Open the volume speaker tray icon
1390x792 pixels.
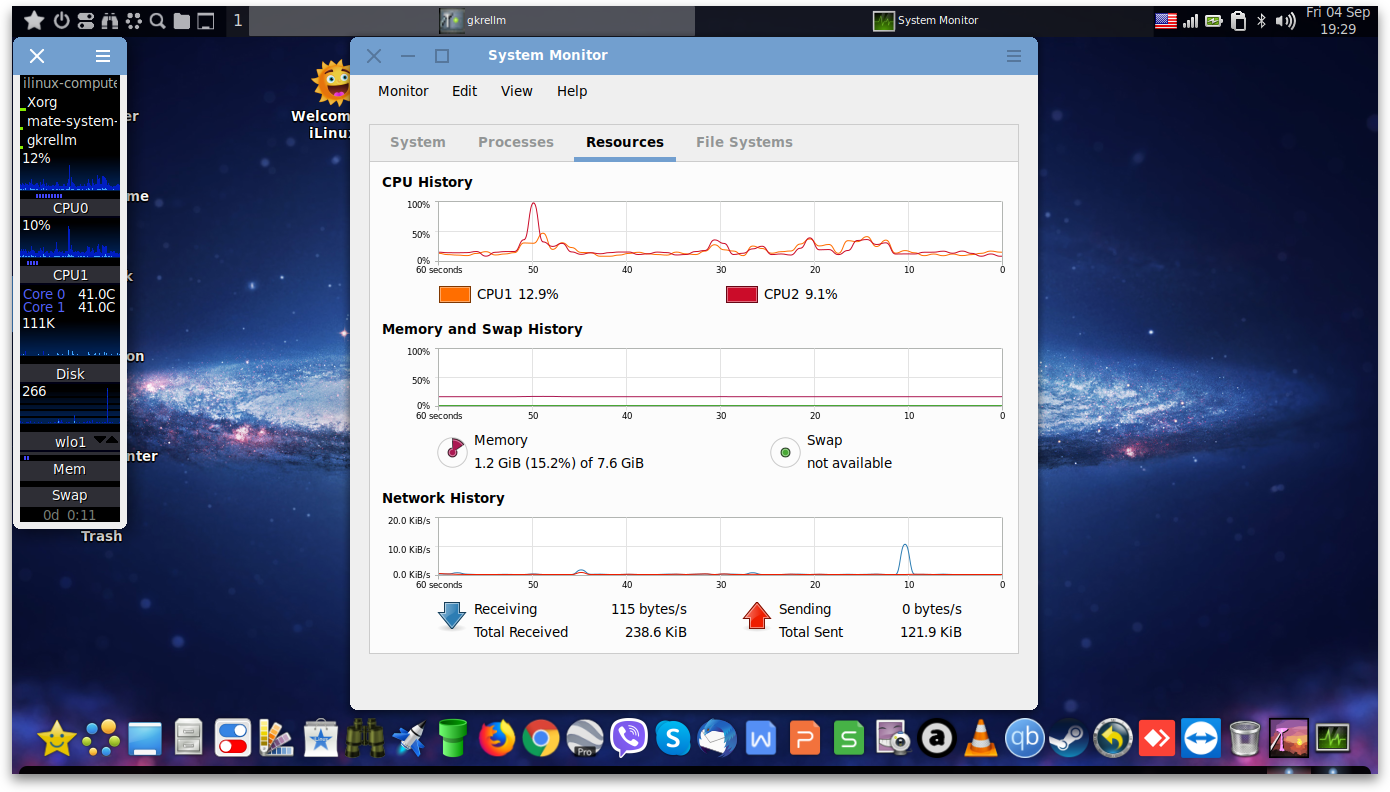1286,20
